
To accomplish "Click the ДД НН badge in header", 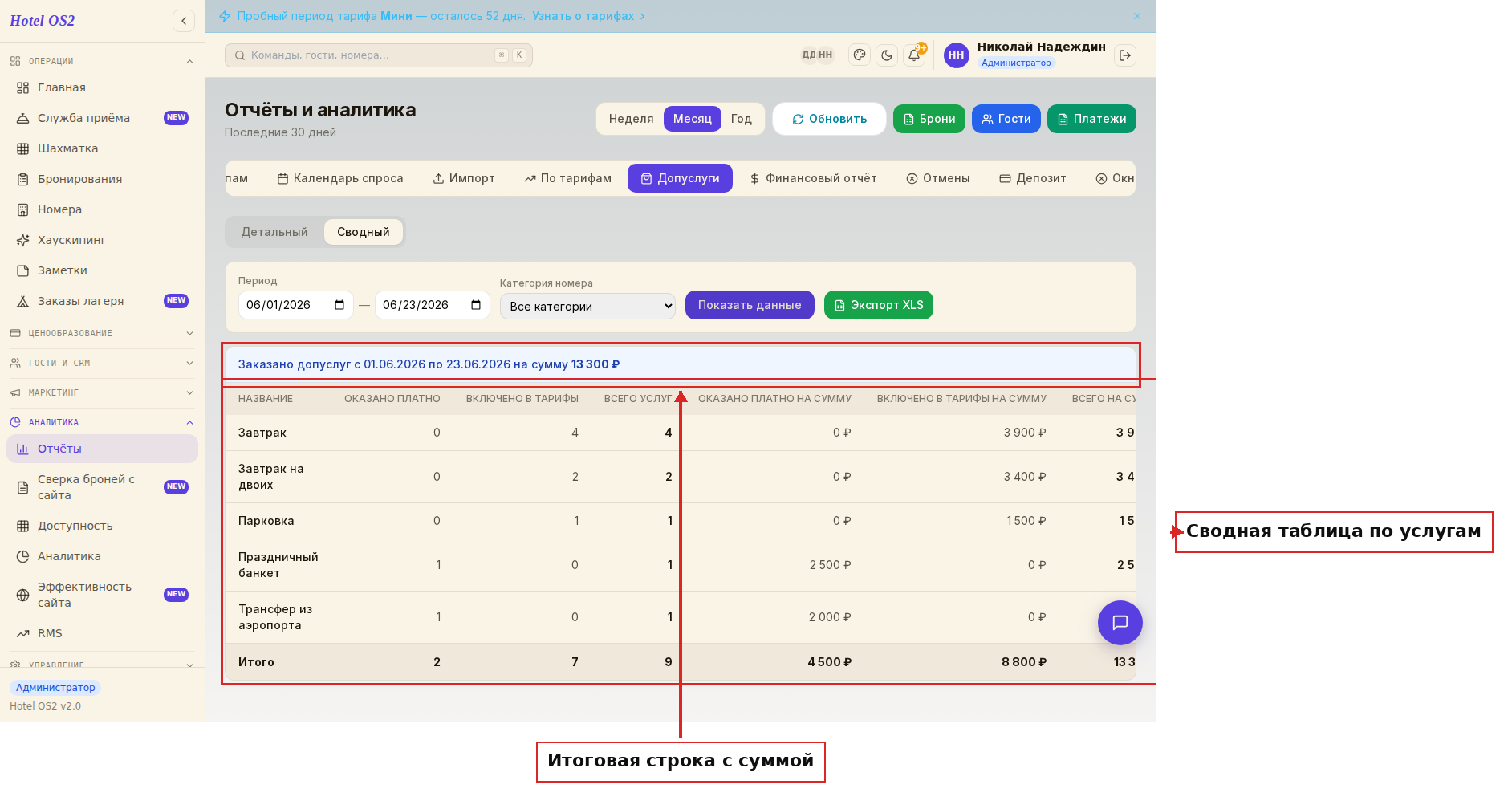I will point(817,55).
